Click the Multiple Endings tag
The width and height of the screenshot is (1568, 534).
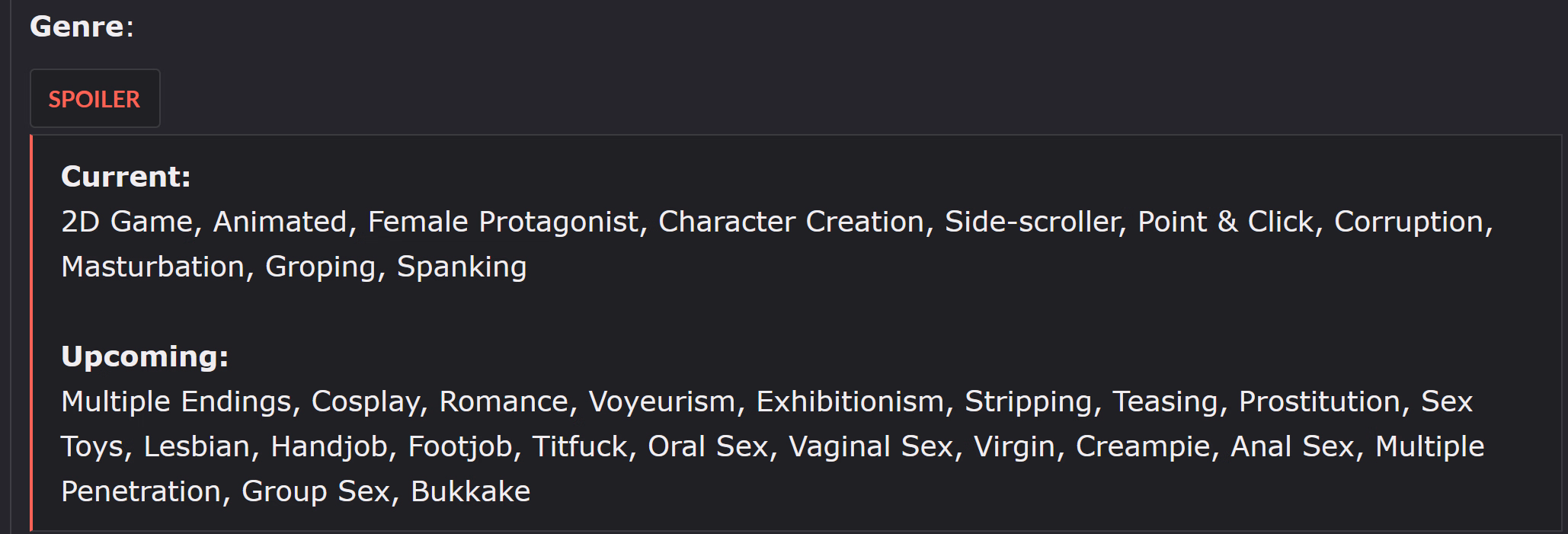[x=176, y=401]
